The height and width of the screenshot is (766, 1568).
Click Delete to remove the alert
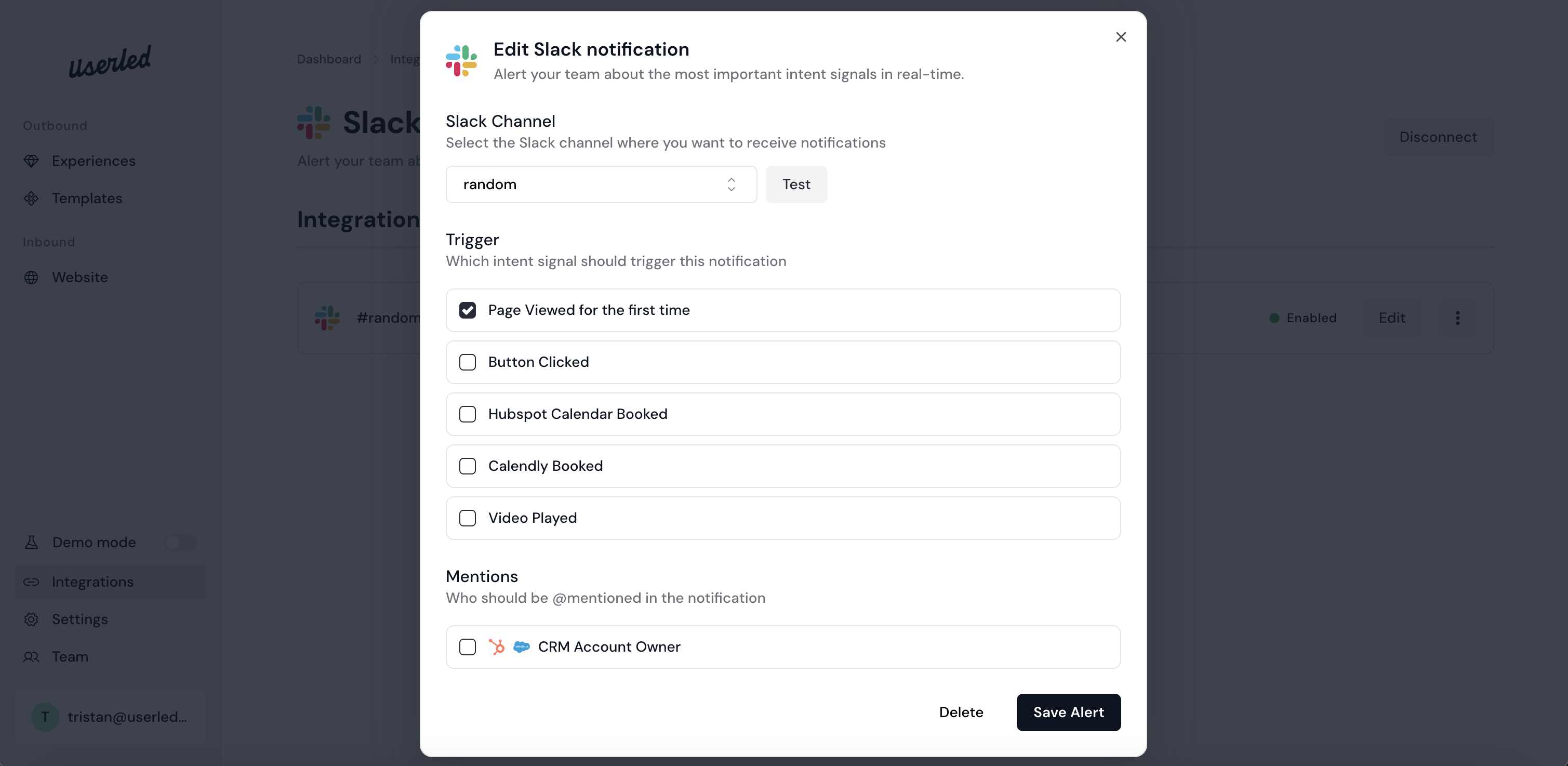pyautogui.click(x=961, y=712)
